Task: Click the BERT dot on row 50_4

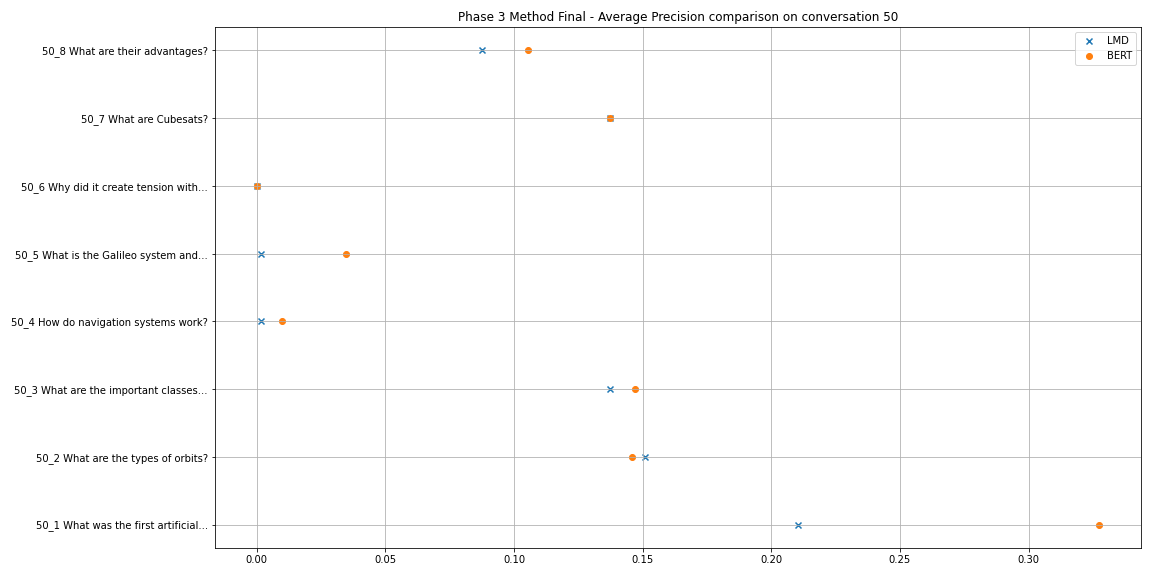Action: pyautogui.click(x=282, y=321)
